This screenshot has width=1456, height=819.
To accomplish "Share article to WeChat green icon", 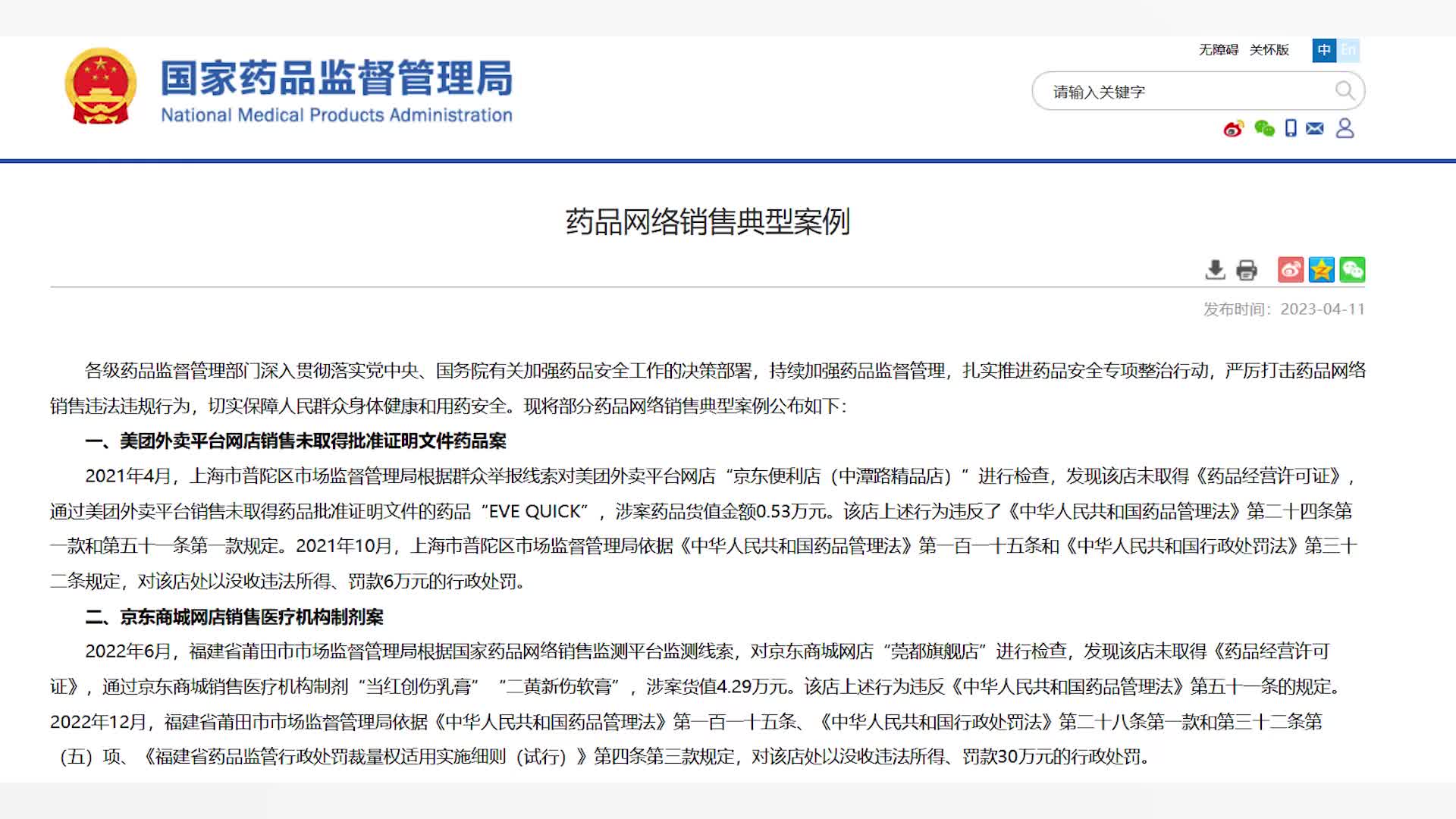I will 1352,270.
